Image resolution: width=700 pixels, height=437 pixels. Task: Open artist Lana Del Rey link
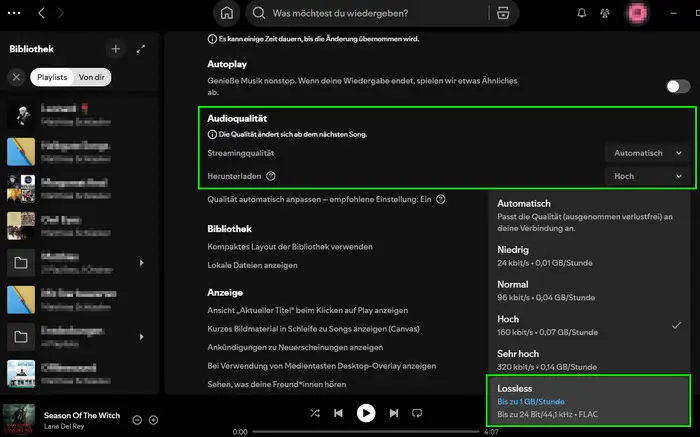64,426
